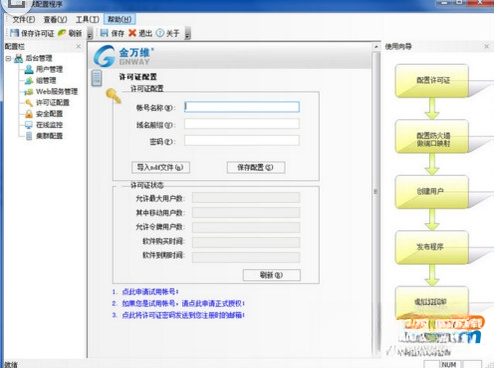Open the 文件(F) menu
This screenshot has width=494, height=368.
(24, 19)
